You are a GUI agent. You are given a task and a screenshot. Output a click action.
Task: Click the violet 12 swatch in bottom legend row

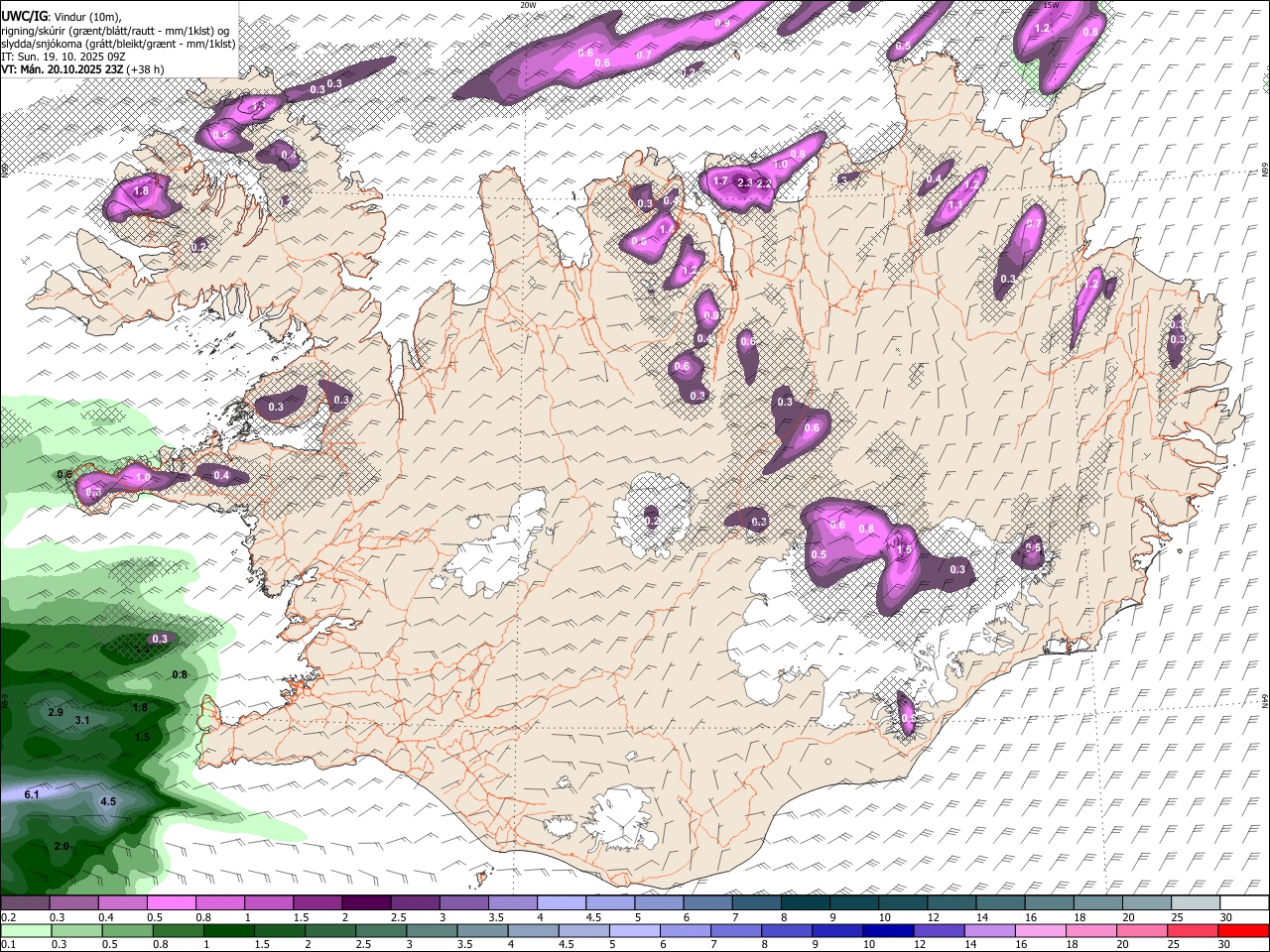[939, 931]
